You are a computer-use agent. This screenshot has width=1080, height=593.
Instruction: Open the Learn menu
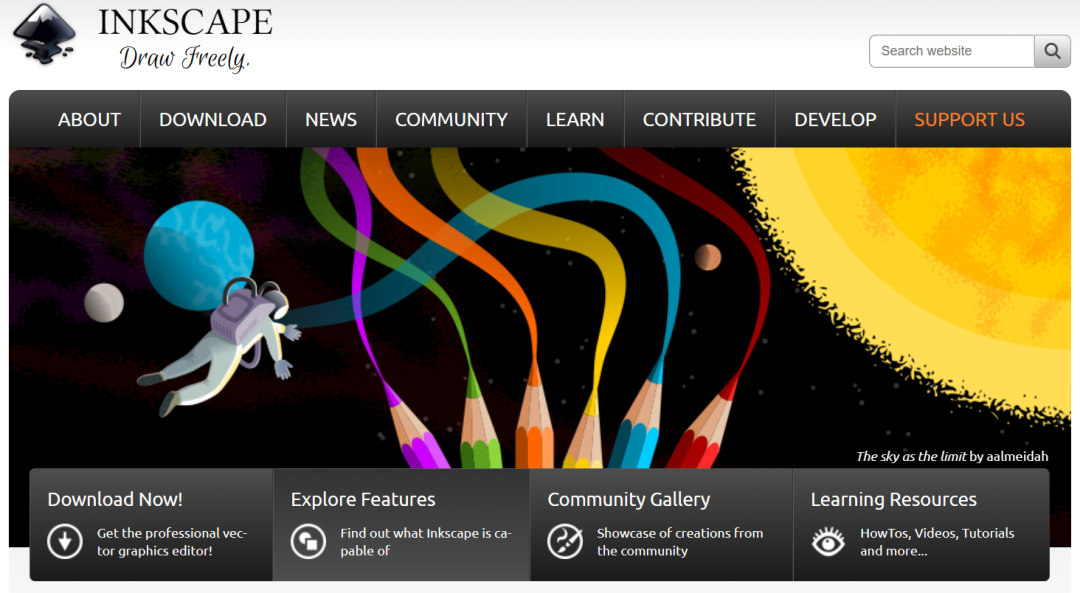click(575, 119)
